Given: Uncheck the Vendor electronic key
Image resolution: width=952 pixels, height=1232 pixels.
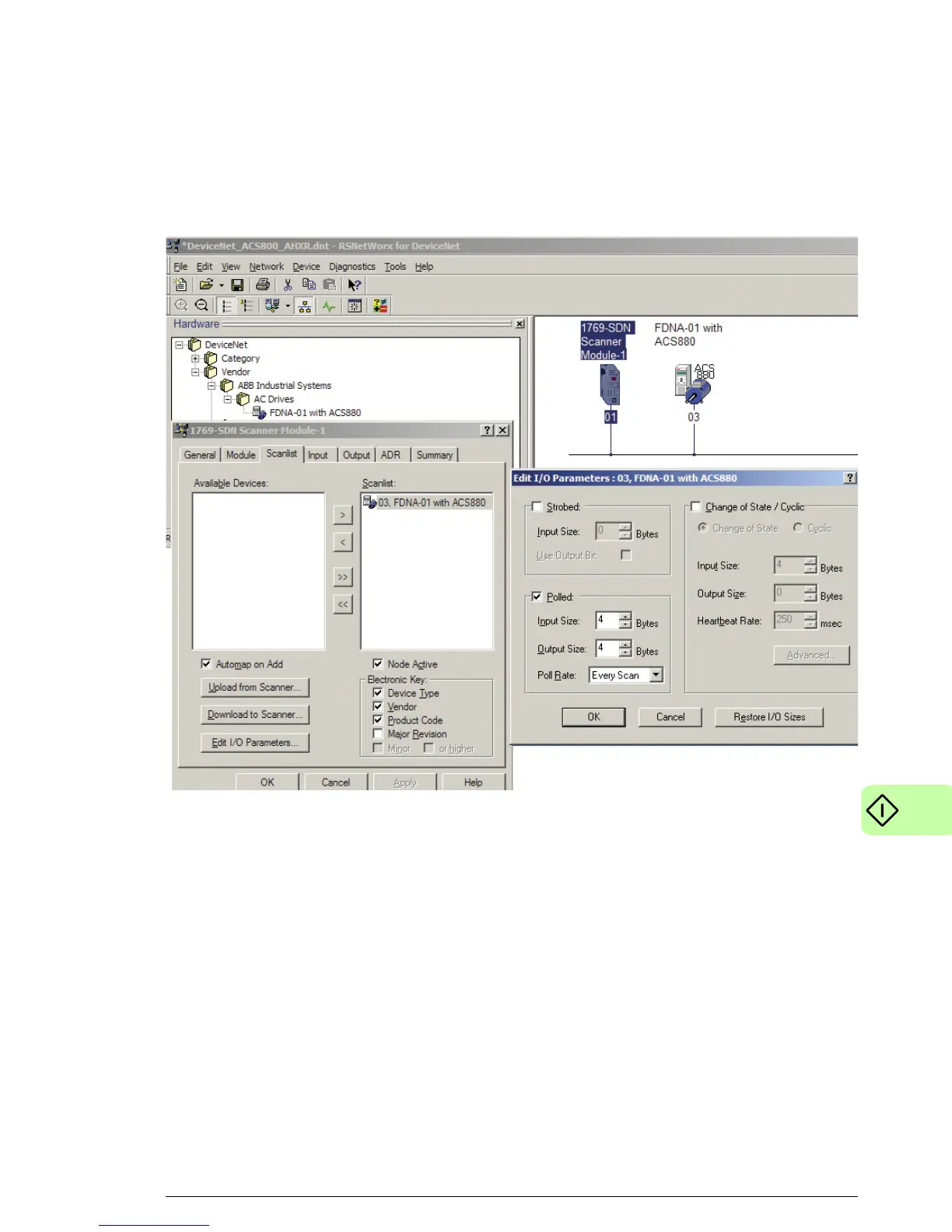Looking at the screenshot, I should pyautogui.click(x=378, y=706).
